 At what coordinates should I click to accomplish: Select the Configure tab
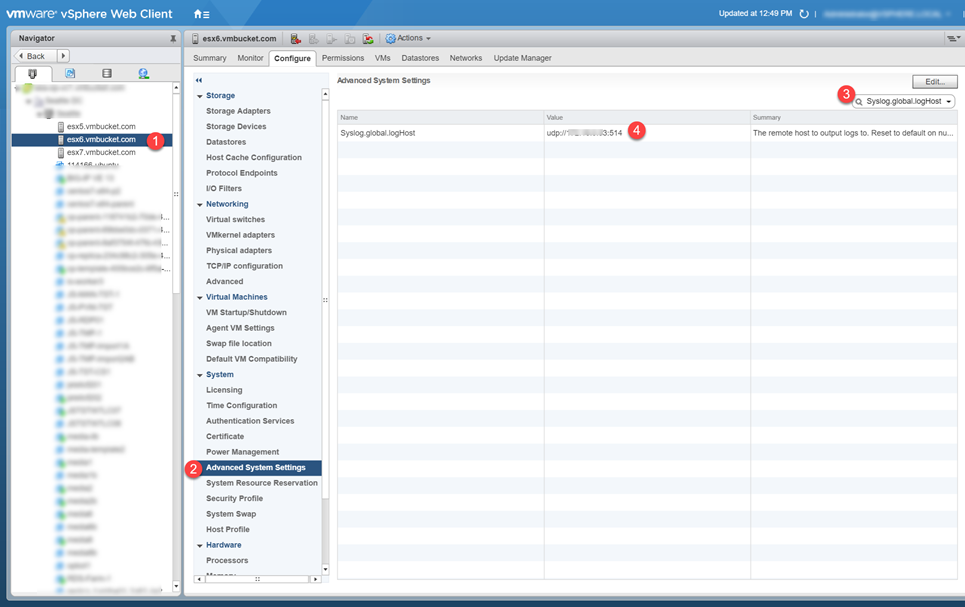click(292, 58)
